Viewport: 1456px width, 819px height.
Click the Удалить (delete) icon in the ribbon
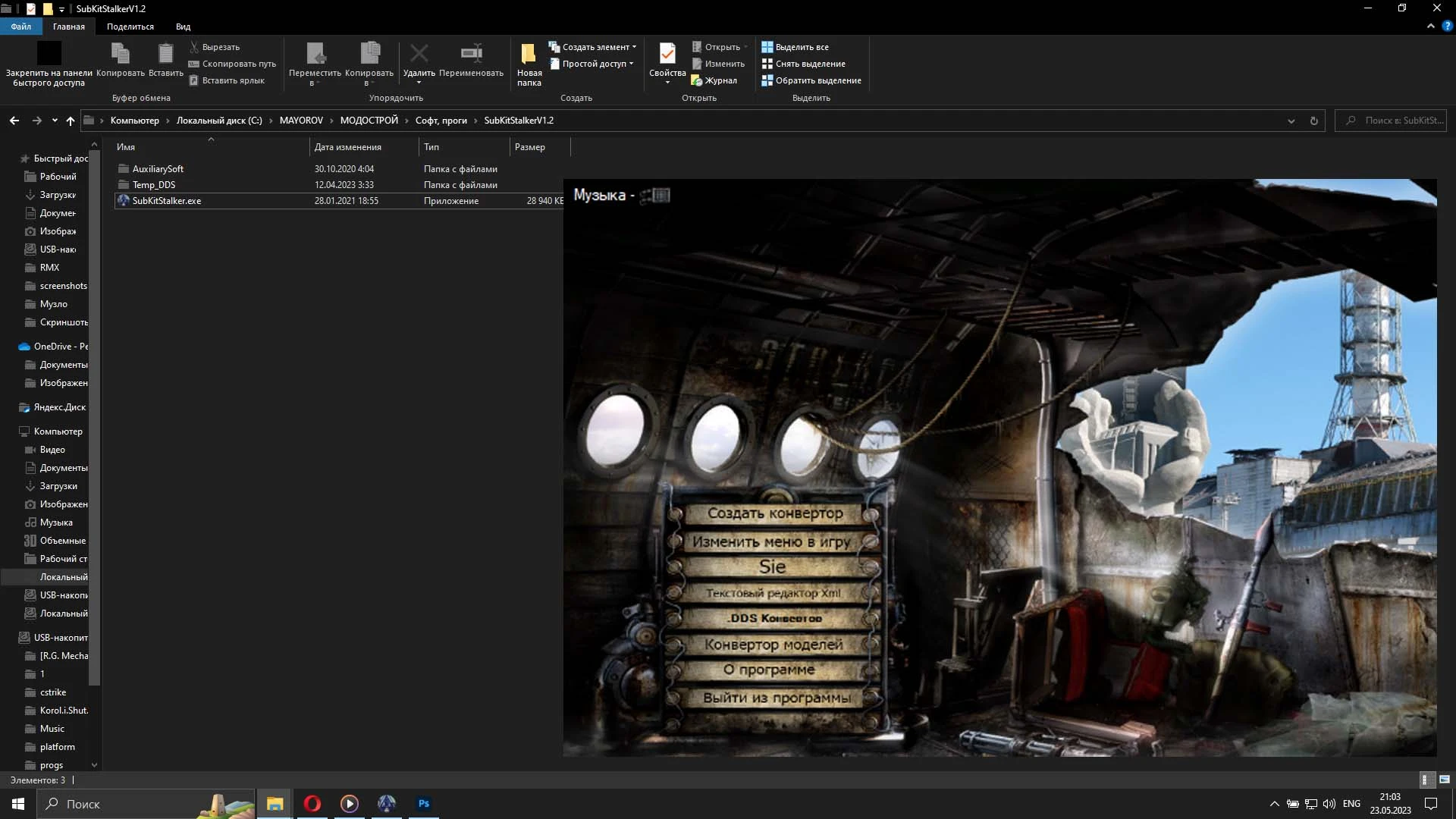tap(418, 53)
